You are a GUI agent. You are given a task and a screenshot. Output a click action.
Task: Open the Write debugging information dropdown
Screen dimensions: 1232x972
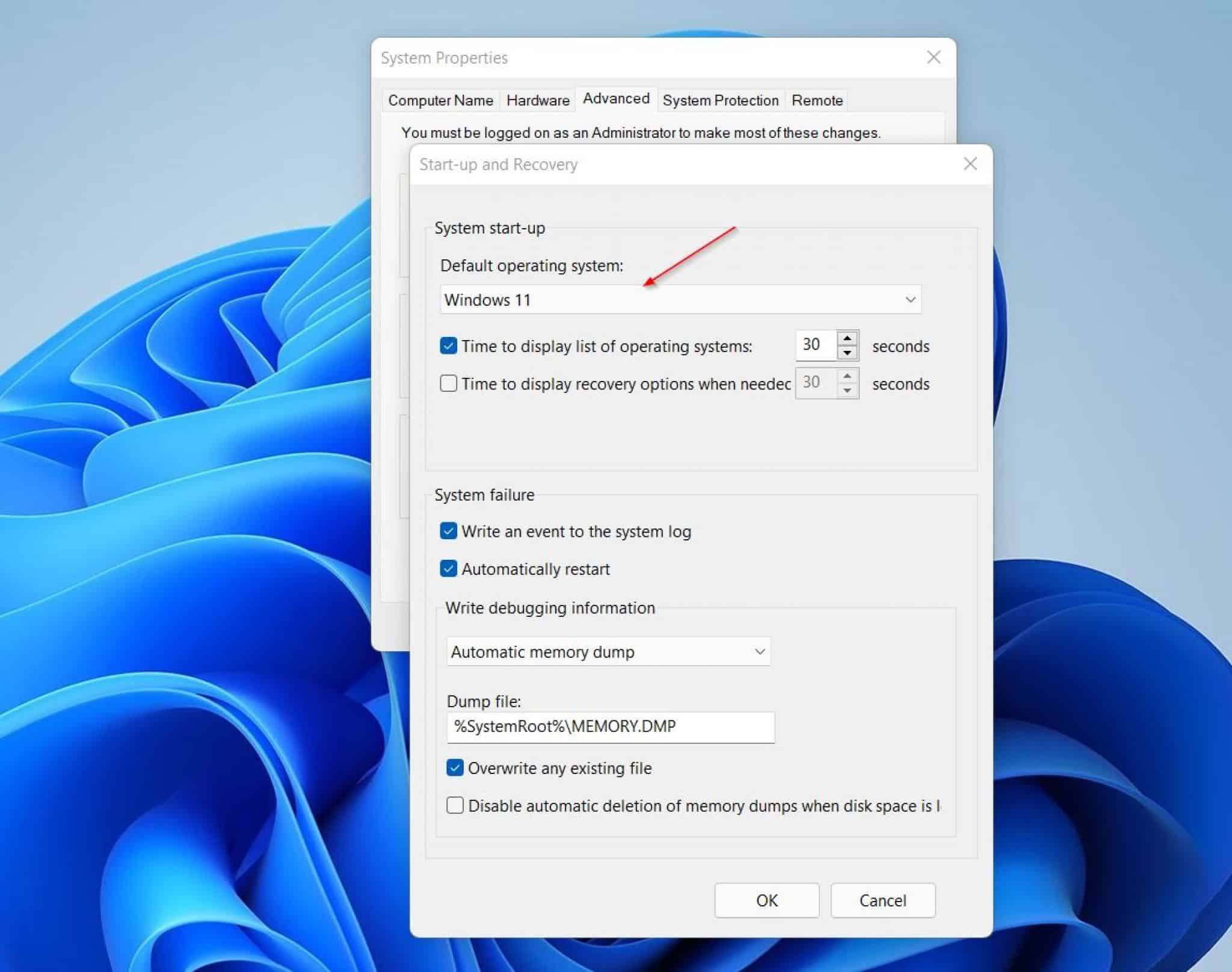pyautogui.click(x=608, y=651)
